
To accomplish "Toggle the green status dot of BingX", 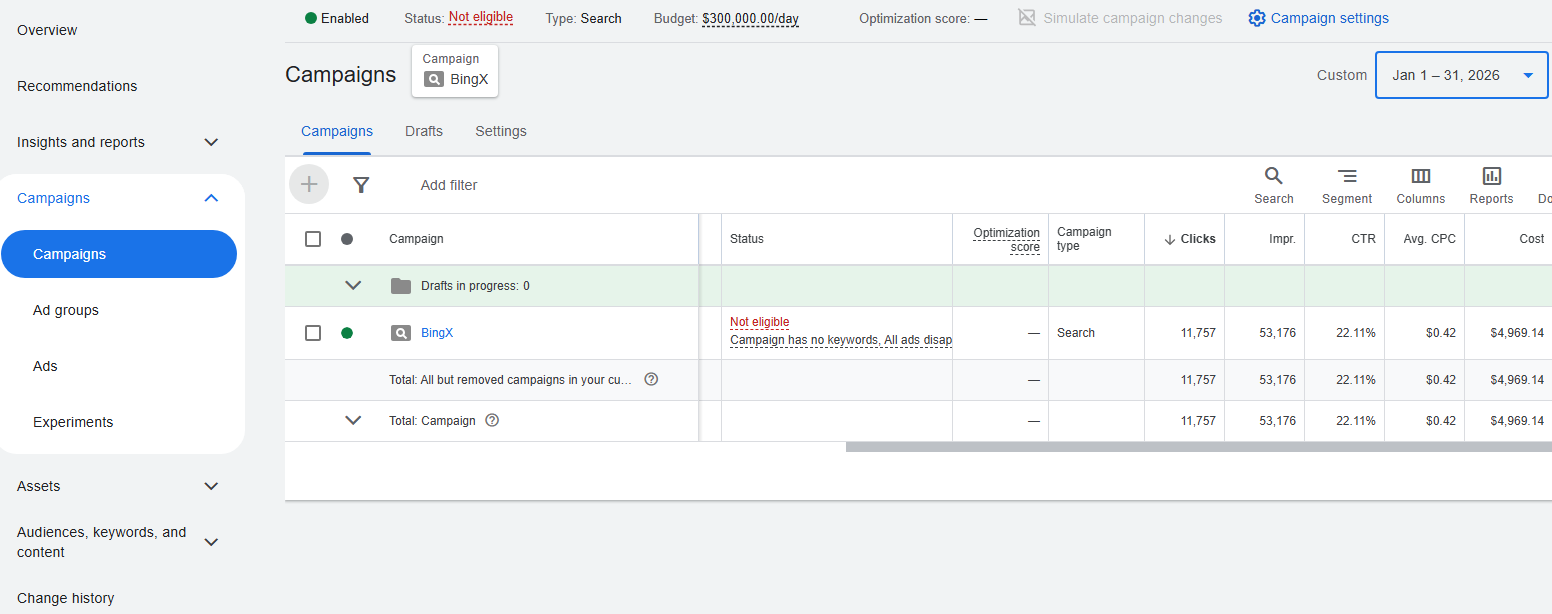I will (x=347, y=333).
